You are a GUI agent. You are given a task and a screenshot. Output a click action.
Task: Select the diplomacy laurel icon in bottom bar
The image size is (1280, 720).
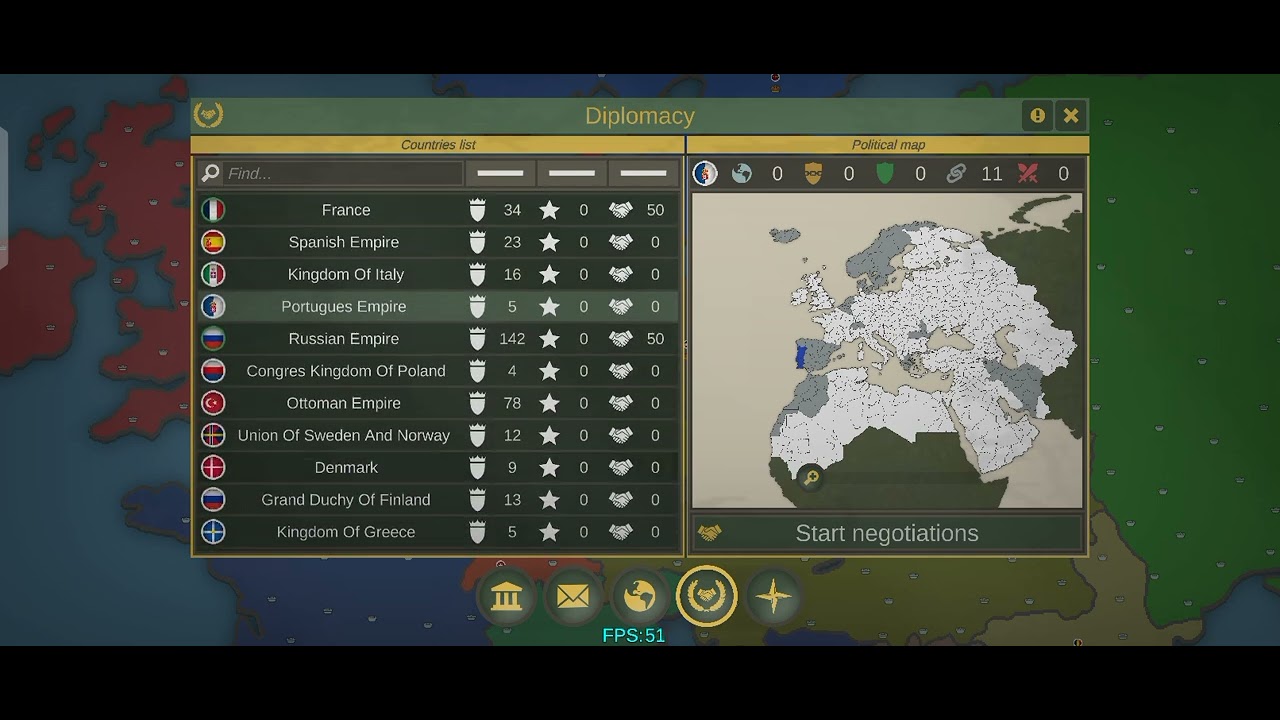[707, 597]
